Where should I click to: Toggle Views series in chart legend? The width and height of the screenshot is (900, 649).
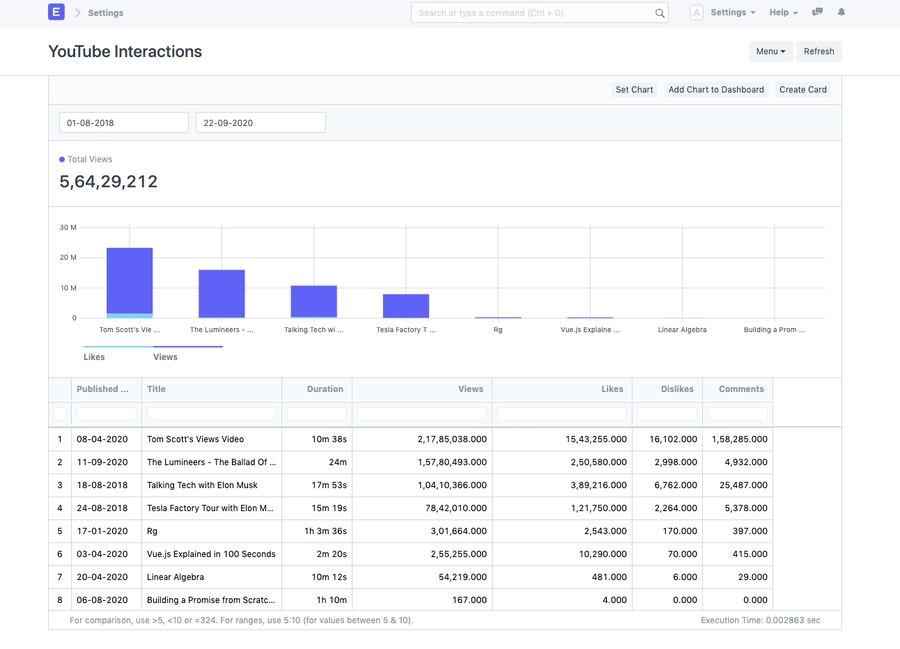click(165, 357)
